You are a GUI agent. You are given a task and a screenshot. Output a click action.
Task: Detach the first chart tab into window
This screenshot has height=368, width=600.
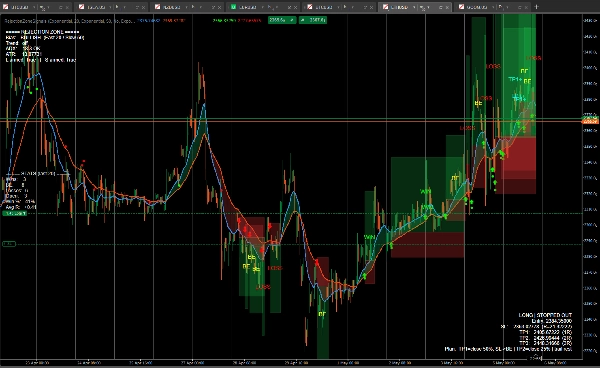[60, 7]
